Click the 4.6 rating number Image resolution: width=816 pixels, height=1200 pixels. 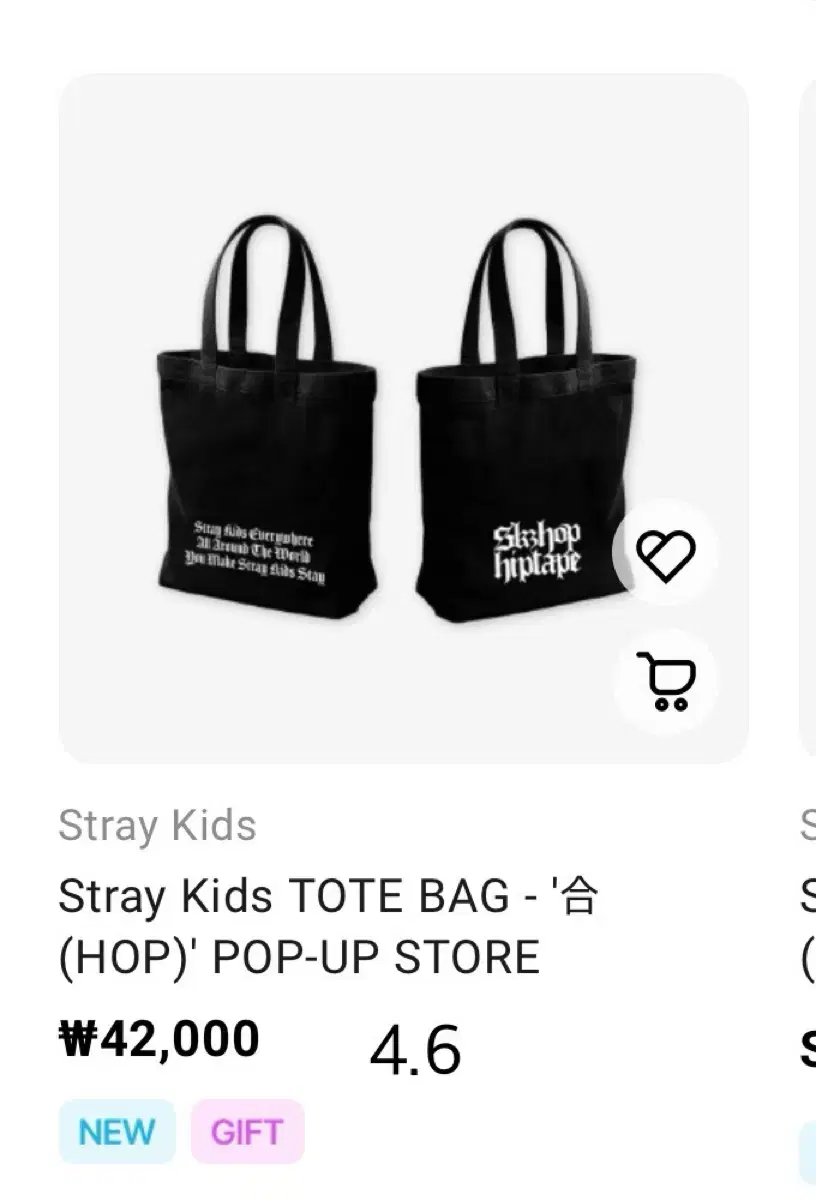point(415,1050)
